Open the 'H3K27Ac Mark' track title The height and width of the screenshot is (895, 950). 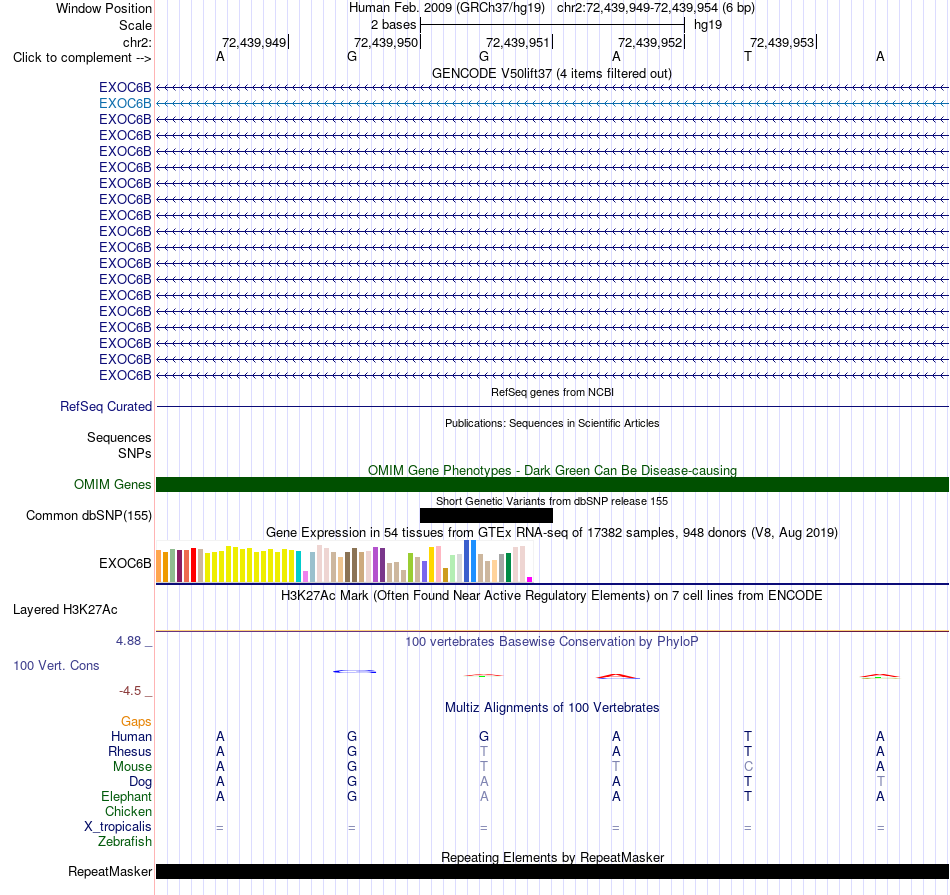click(551, 596)
